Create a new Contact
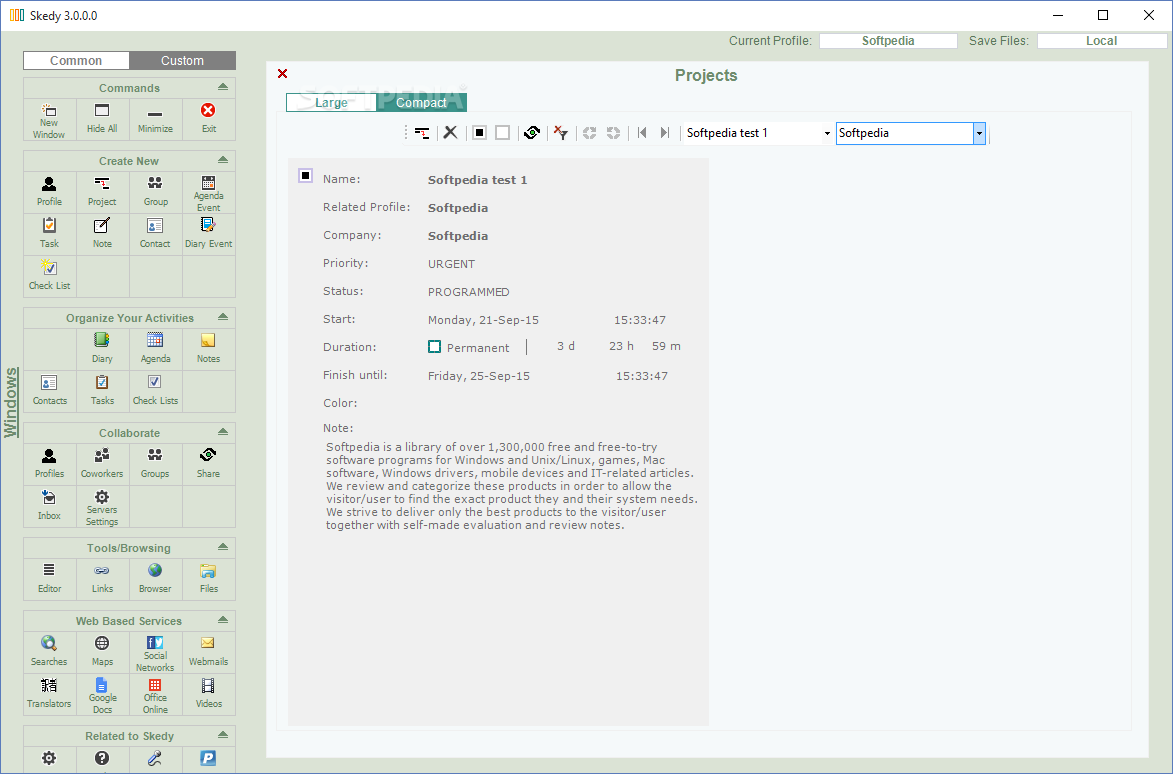 156,234
